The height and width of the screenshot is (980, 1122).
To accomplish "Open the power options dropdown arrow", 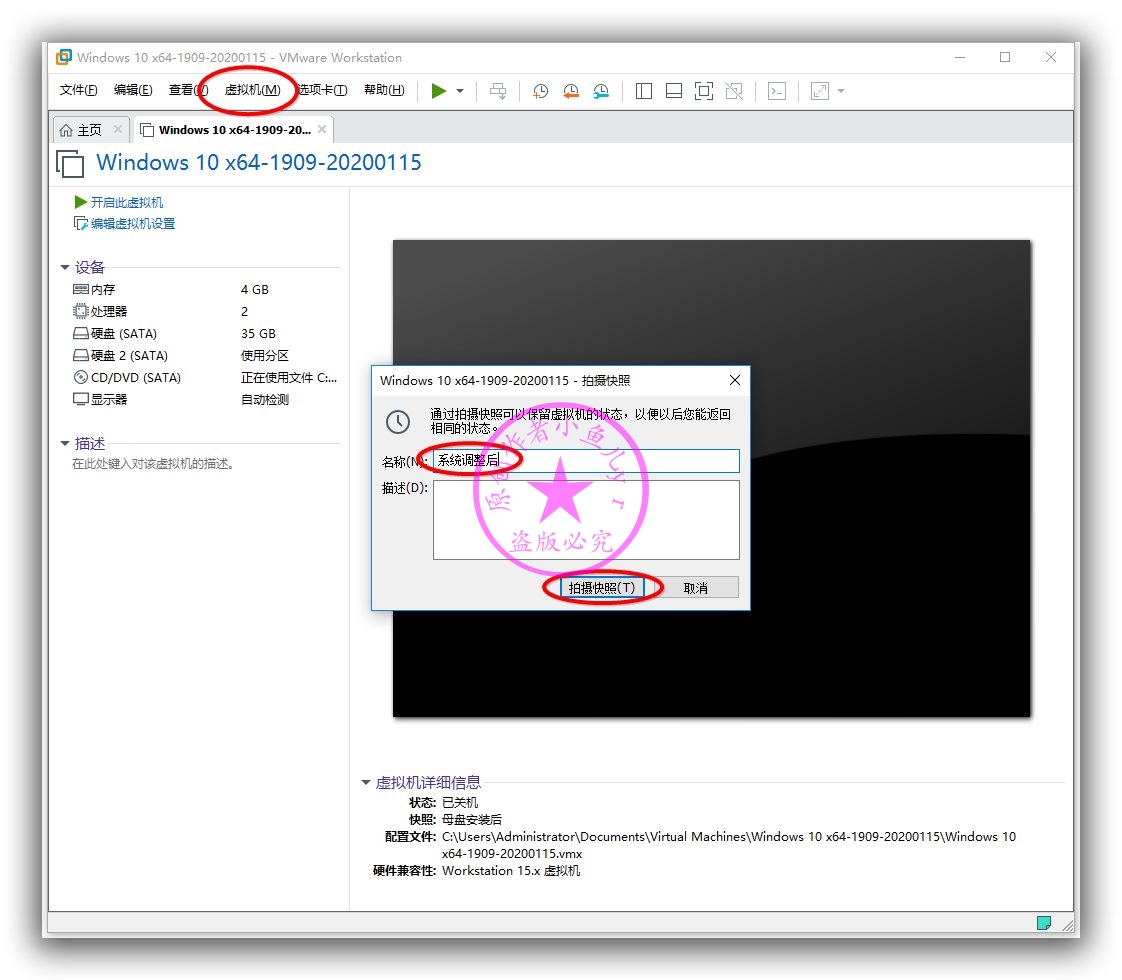I will tap(460, 91).
